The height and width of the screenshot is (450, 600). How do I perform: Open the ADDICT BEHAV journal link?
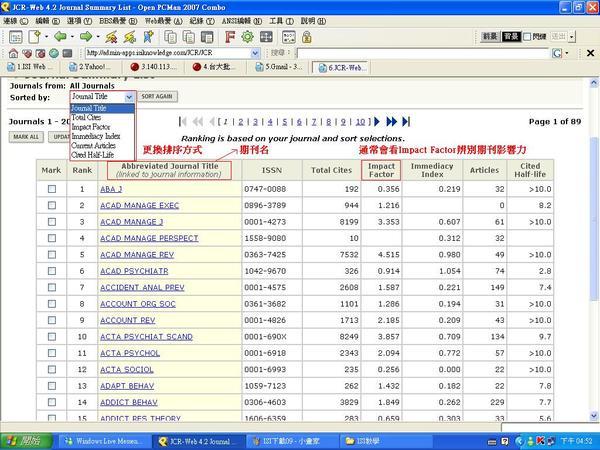(129, 402)
